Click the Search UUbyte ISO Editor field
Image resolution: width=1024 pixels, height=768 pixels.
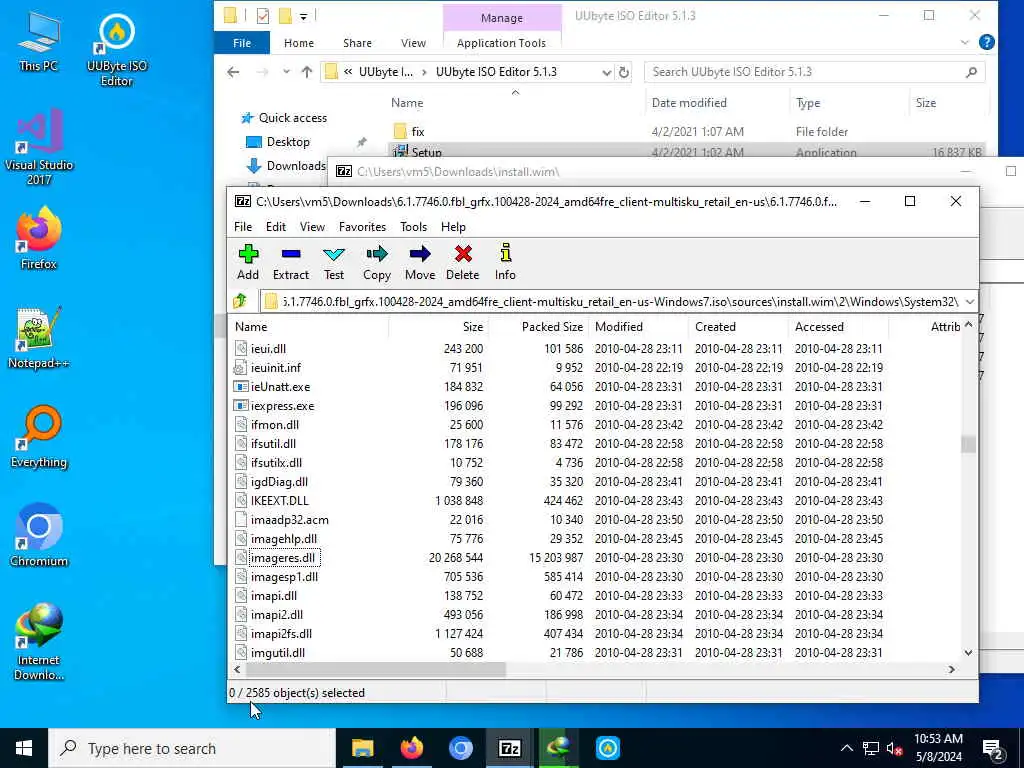point(814,72)
